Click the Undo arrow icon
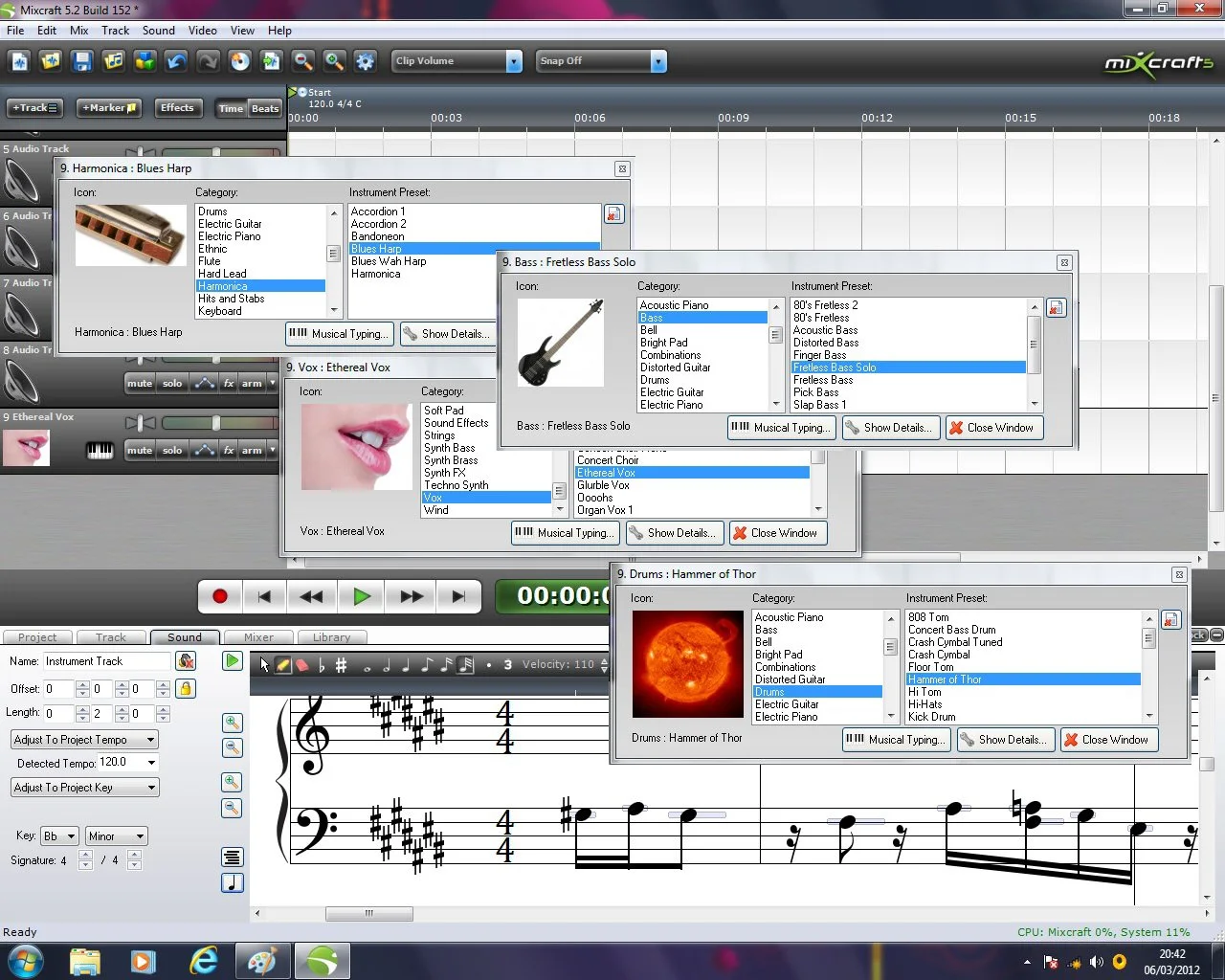 click(x=176, y=61)
